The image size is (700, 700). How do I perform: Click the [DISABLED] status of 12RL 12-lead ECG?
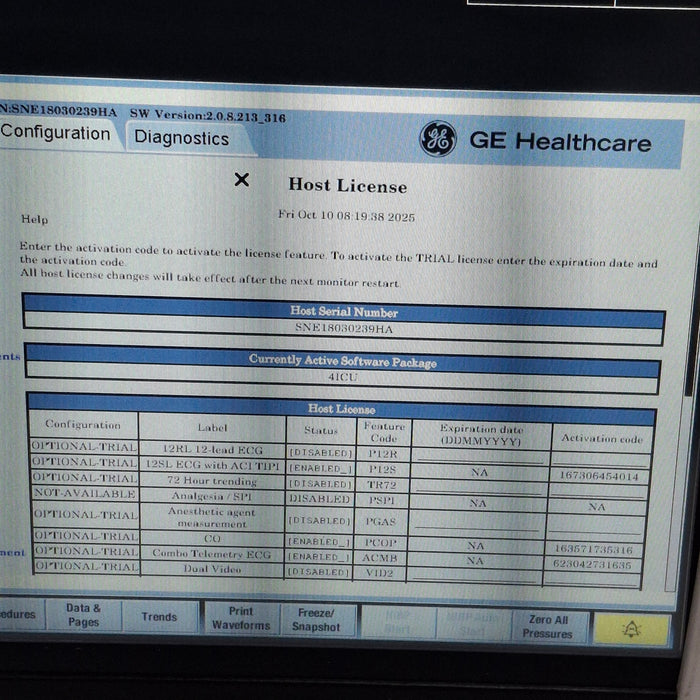point(321,452)
